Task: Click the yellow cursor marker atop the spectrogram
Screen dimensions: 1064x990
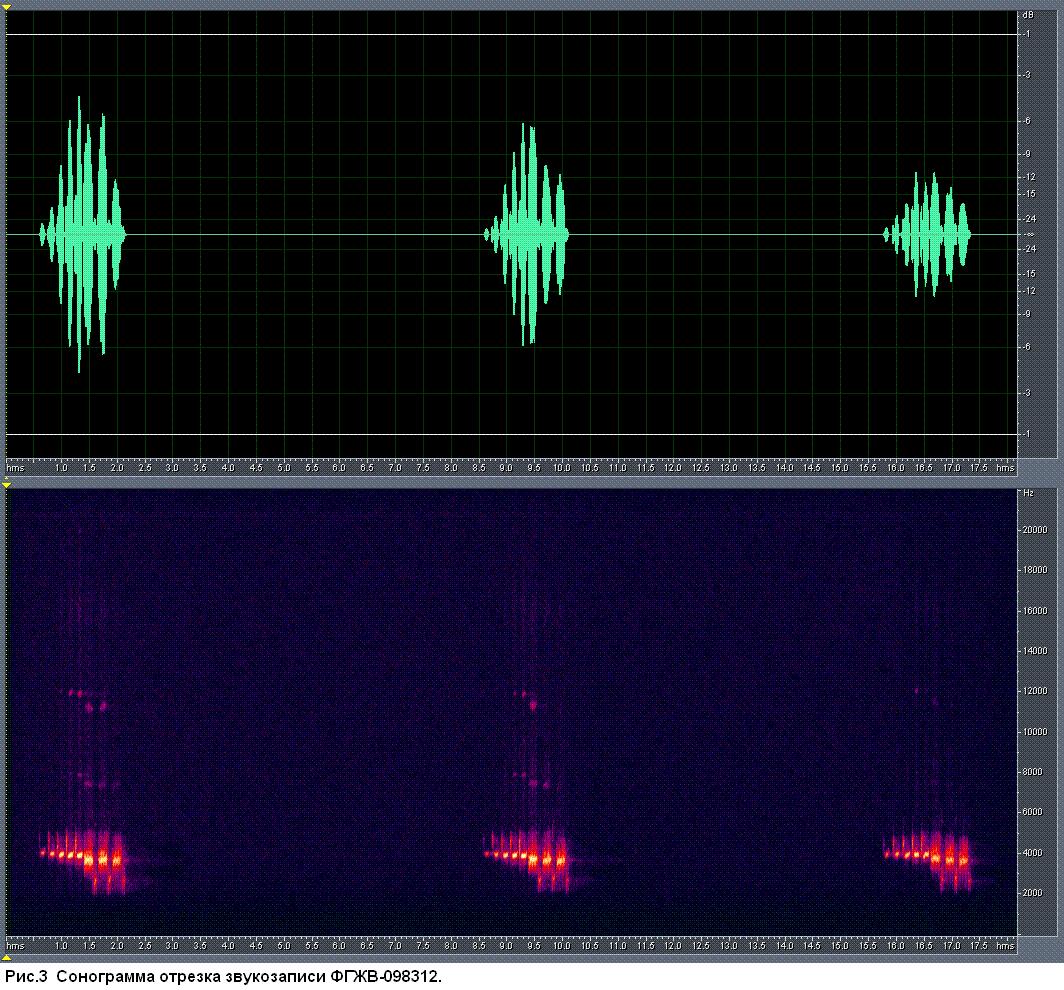Action: 6,484
